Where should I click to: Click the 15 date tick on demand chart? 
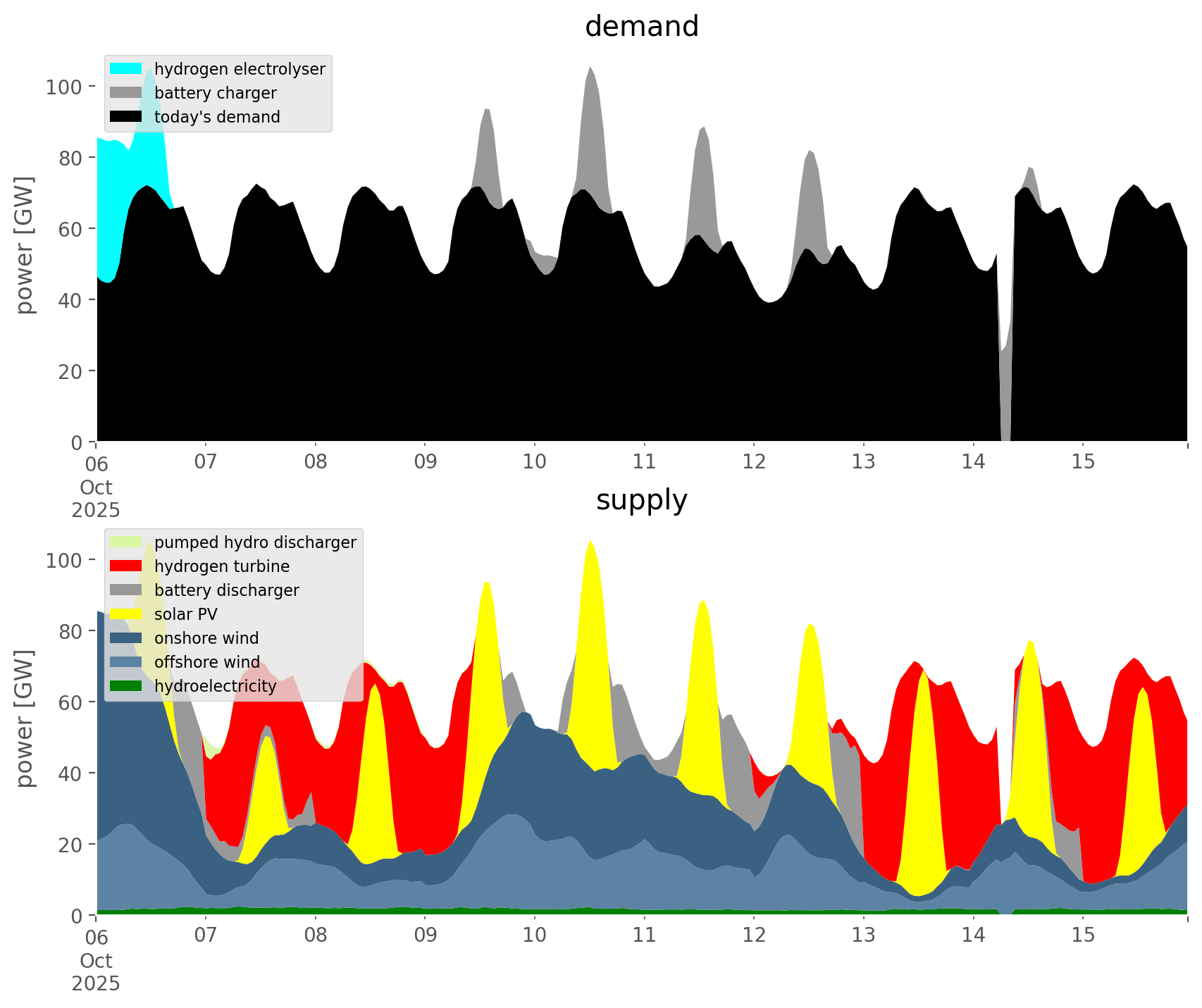(1083, 463)
